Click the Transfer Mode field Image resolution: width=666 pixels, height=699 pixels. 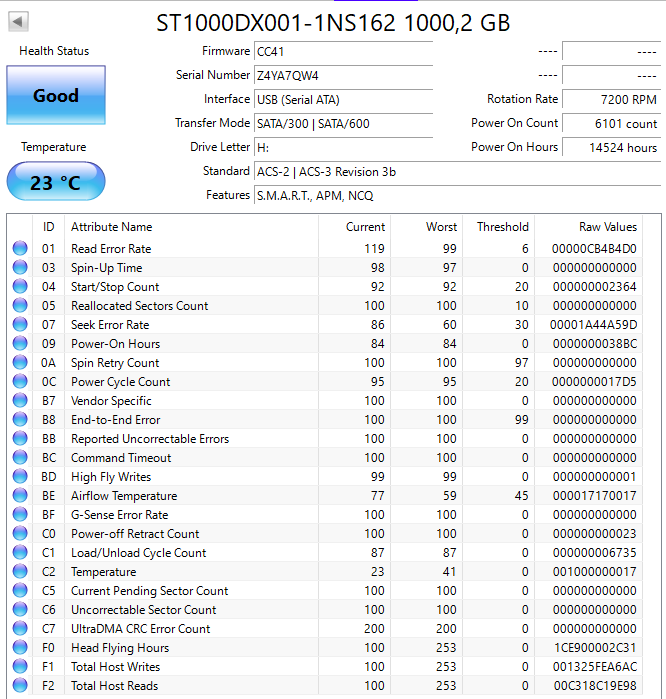(x=343, y=123)
